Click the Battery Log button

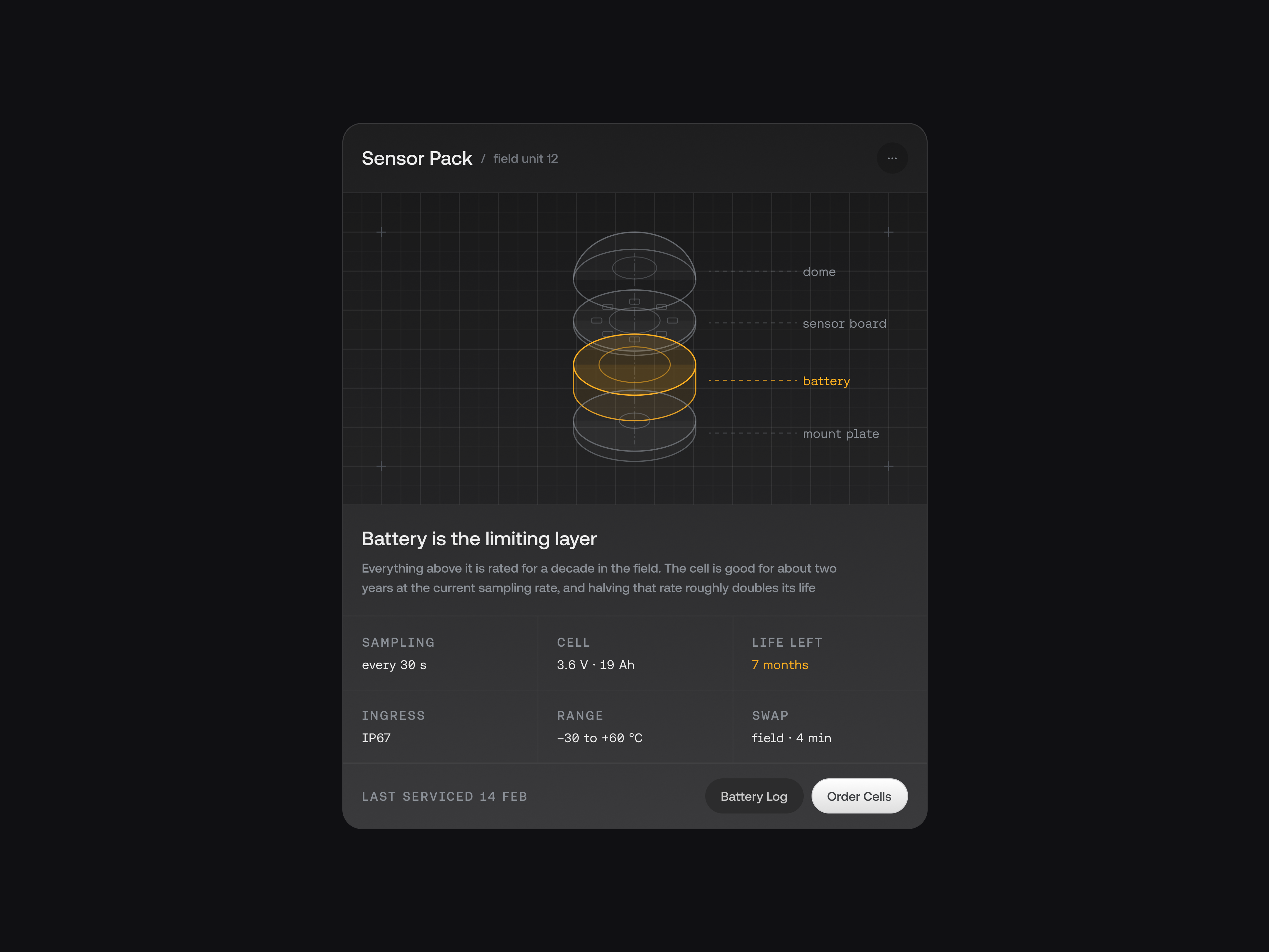(754, 796)
